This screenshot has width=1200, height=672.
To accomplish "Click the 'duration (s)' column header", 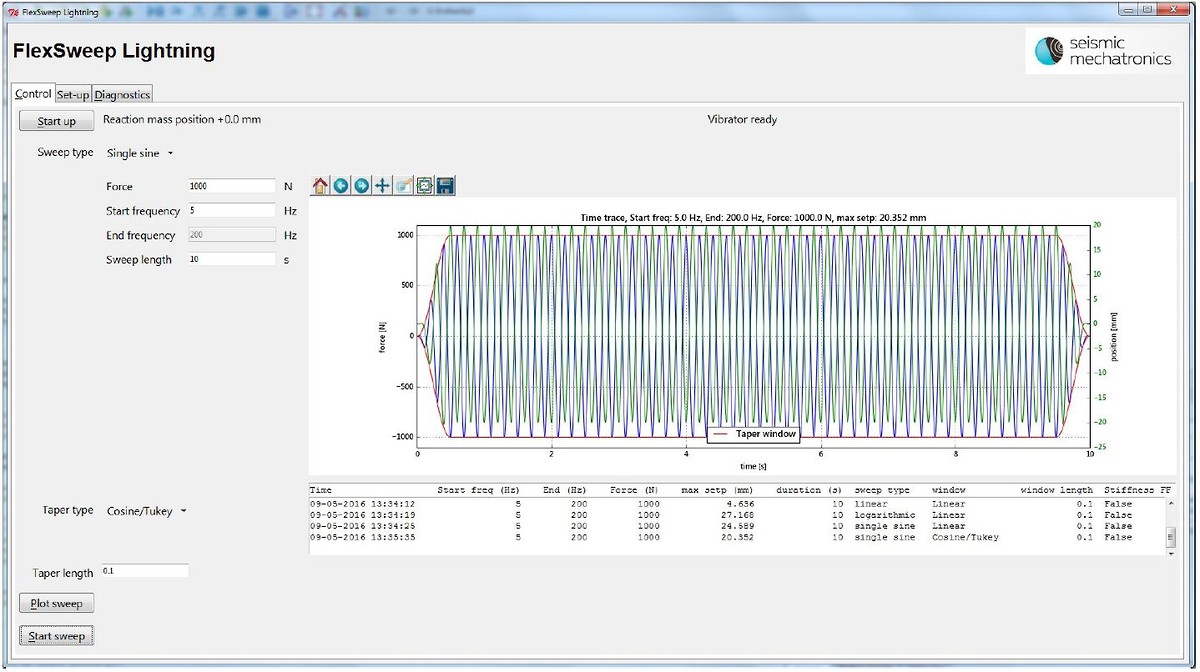I will (x=811, y=491).
